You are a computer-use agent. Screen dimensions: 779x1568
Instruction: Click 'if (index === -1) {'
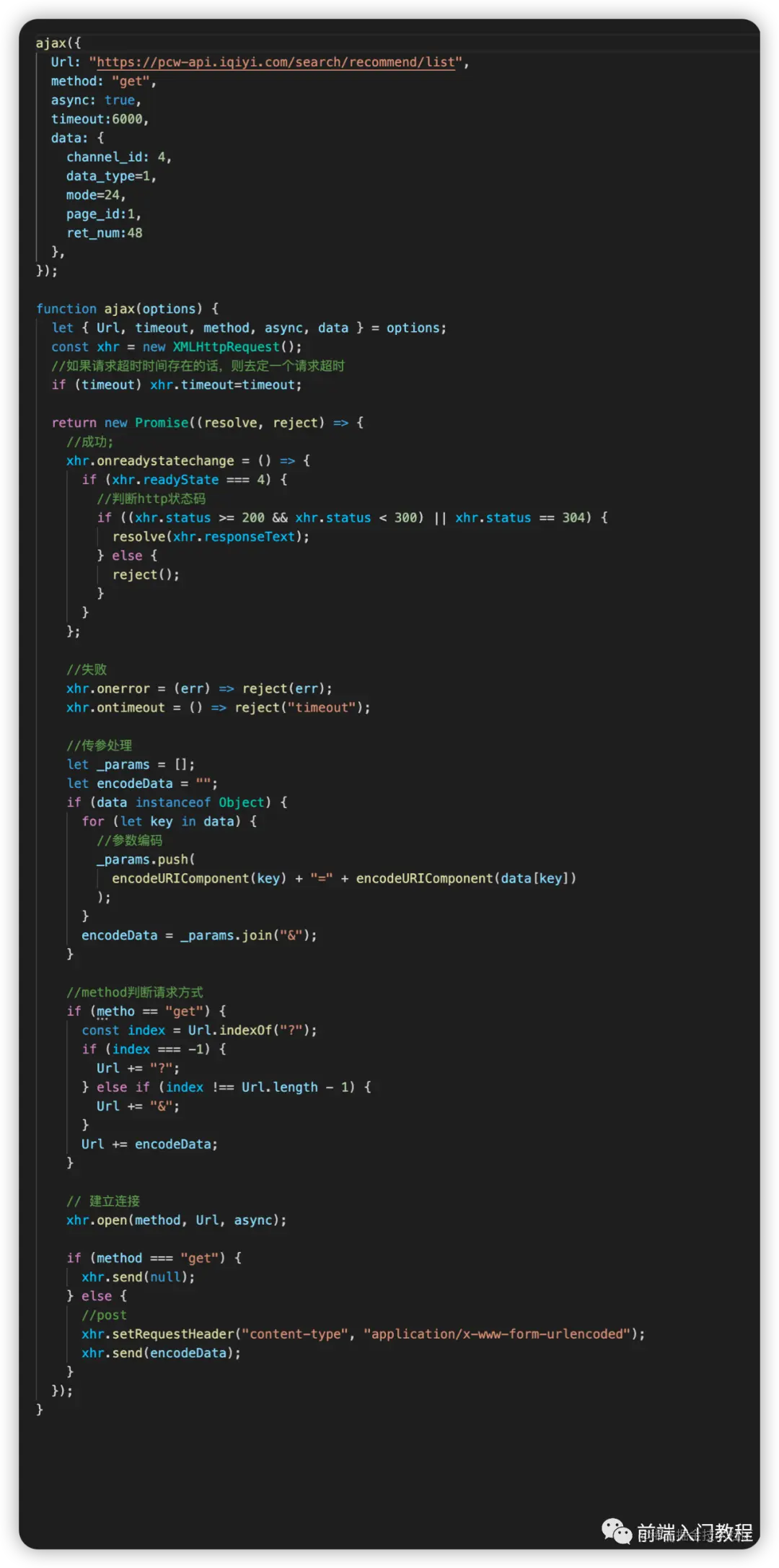[154, 1049]
